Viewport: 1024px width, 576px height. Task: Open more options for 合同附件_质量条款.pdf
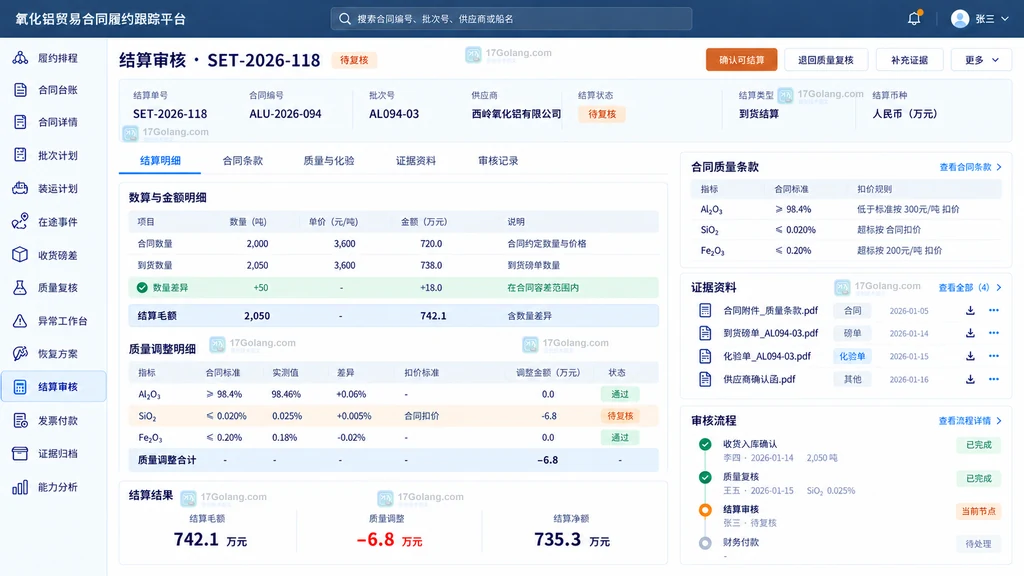(994, 310)
